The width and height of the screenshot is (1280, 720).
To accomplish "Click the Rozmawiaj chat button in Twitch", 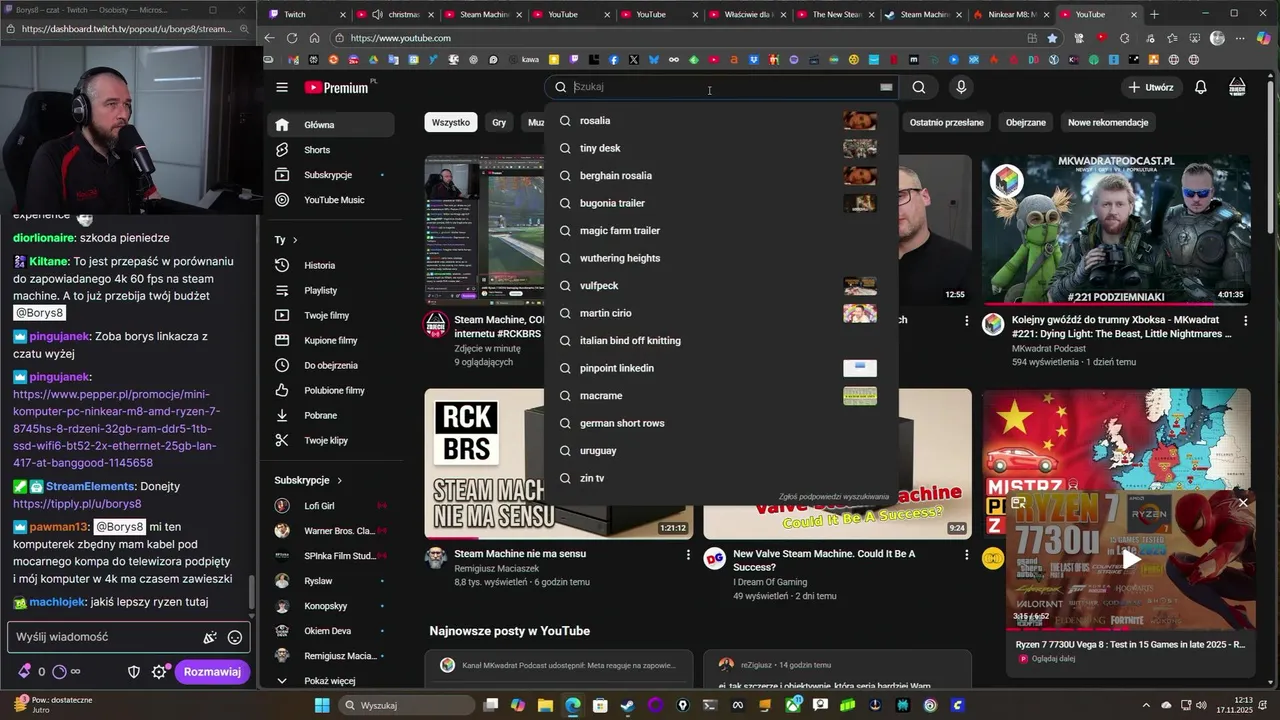I will [212, 672].
